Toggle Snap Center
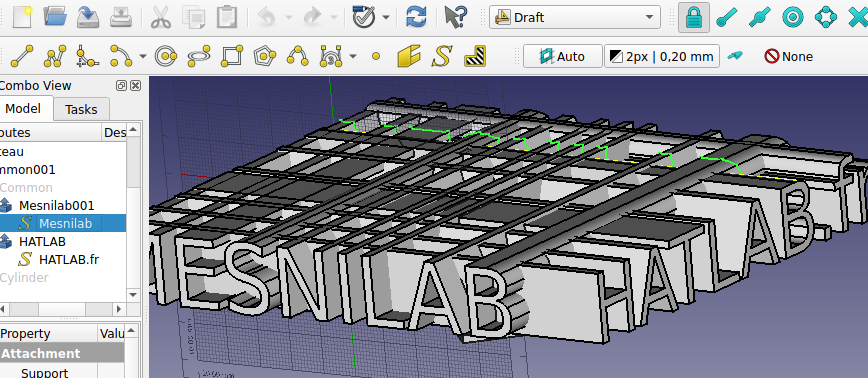The image size is (868, 378). (x=793, y=17)
